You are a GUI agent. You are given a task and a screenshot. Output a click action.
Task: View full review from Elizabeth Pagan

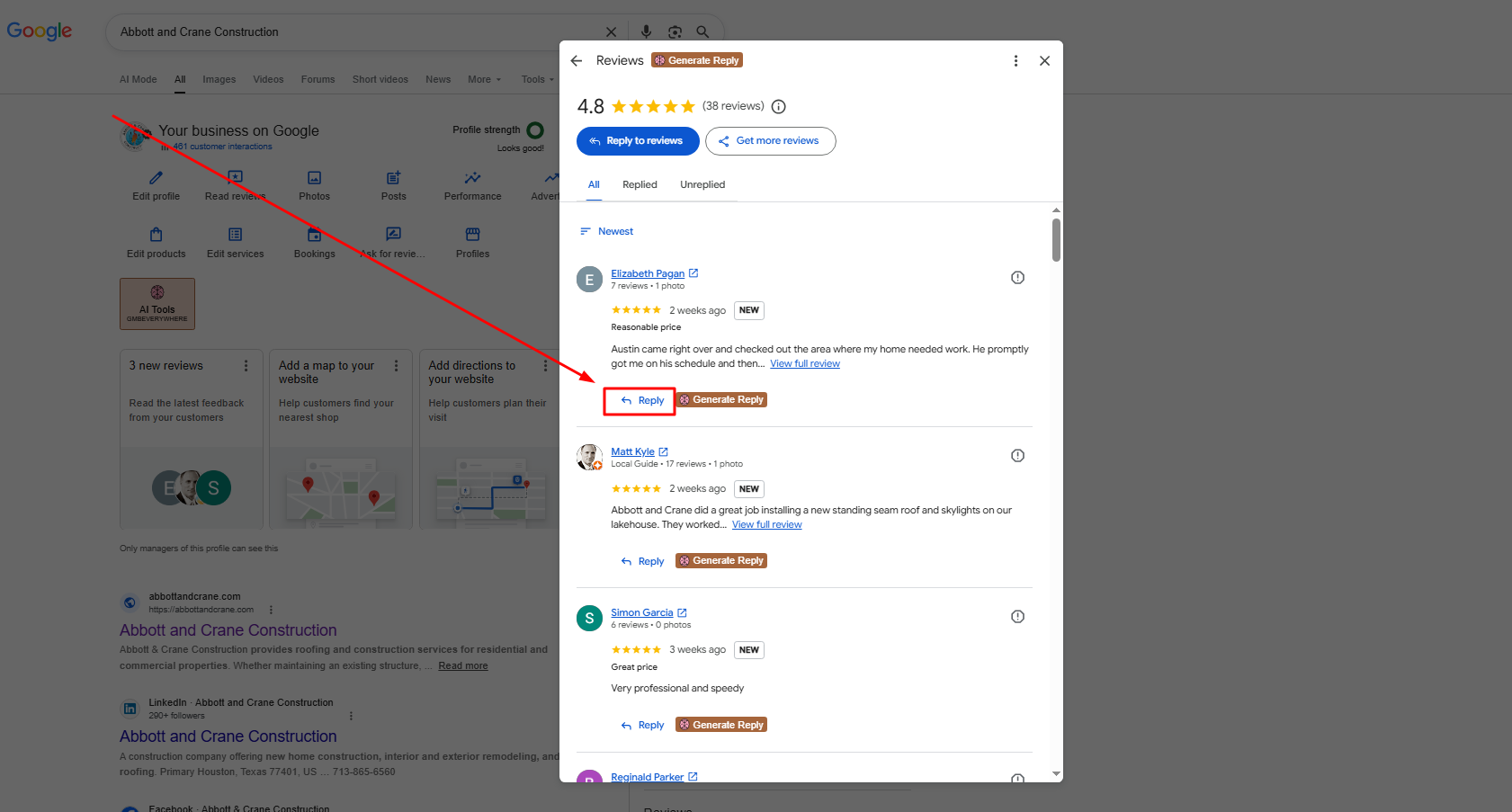pyautogui.click(x=805, y=364)
